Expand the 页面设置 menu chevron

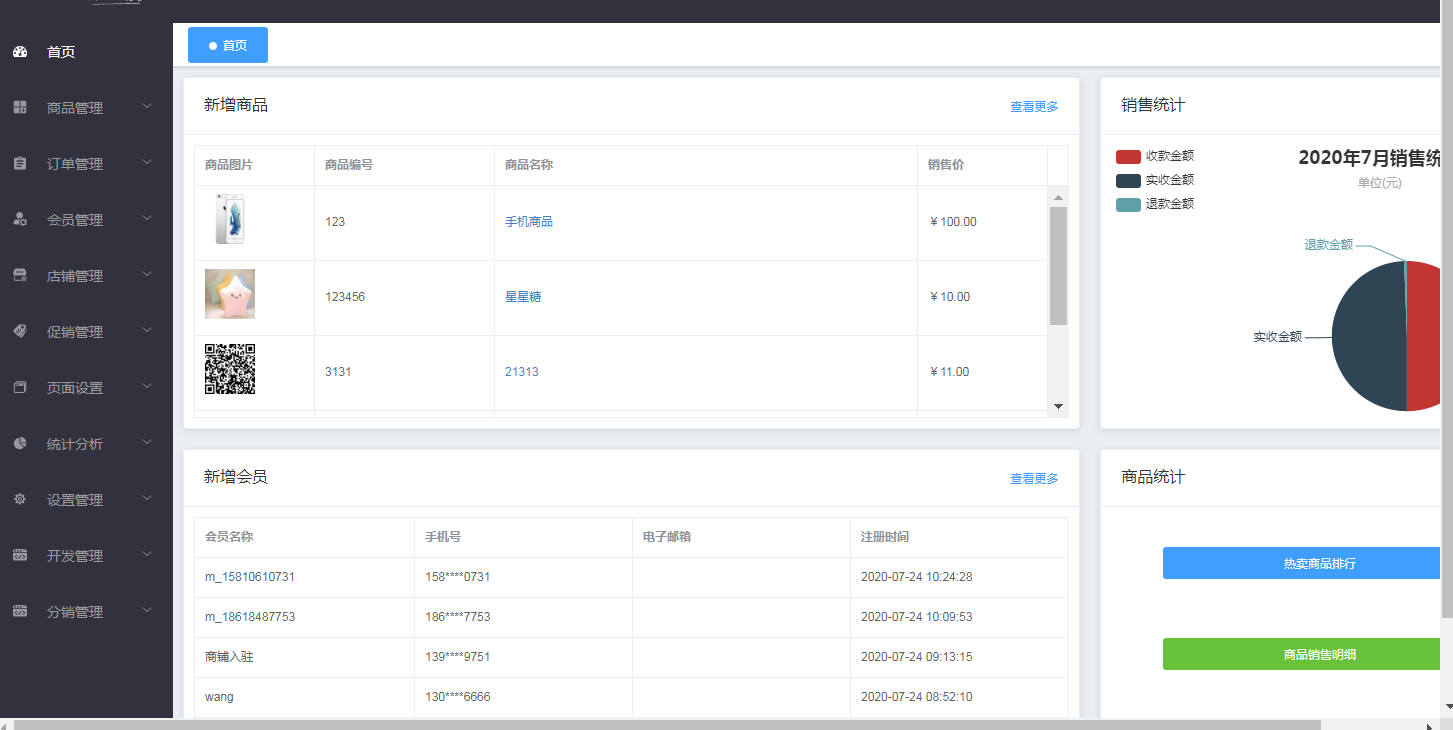click(x=147, y=386)
